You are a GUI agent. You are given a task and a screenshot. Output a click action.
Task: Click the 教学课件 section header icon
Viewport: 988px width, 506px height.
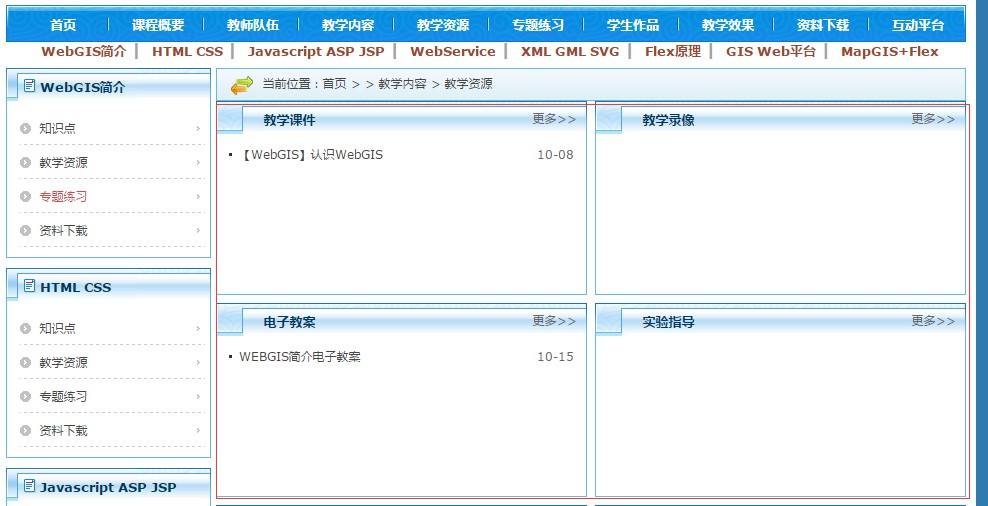click(x=231, y=120)
